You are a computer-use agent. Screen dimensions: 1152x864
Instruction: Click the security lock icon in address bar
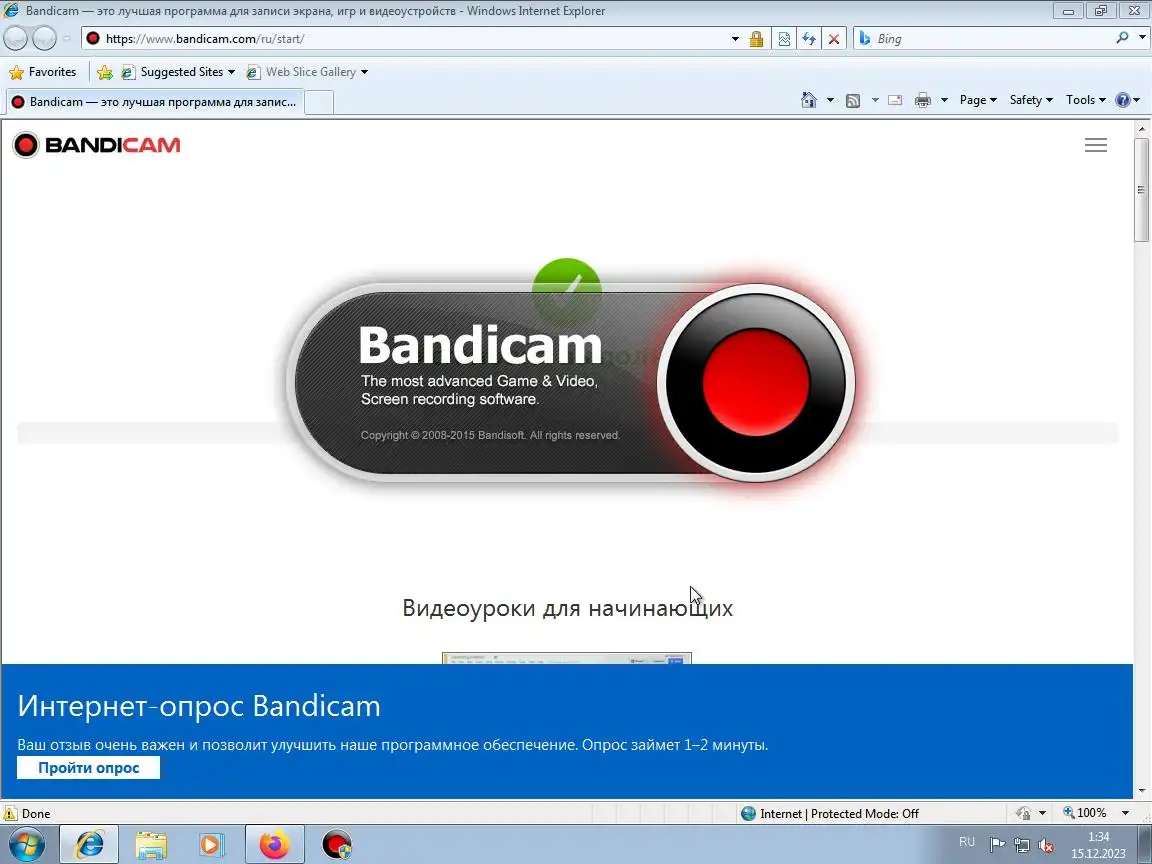pyautogui.click(x=756, y=39)
